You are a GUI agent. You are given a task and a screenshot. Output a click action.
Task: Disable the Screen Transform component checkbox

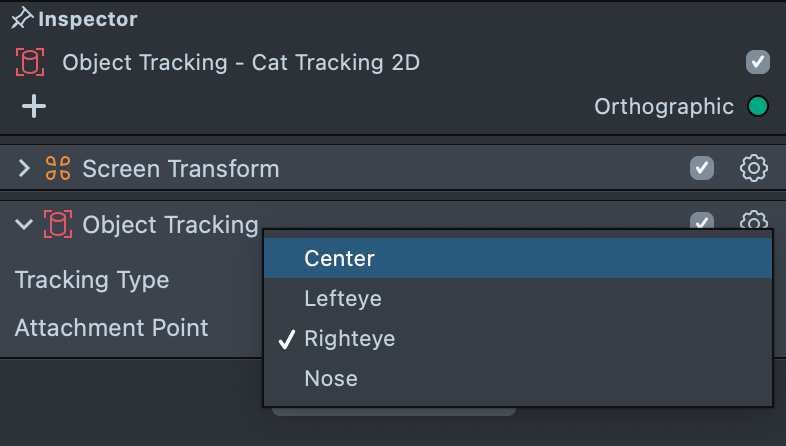point(702,168)
